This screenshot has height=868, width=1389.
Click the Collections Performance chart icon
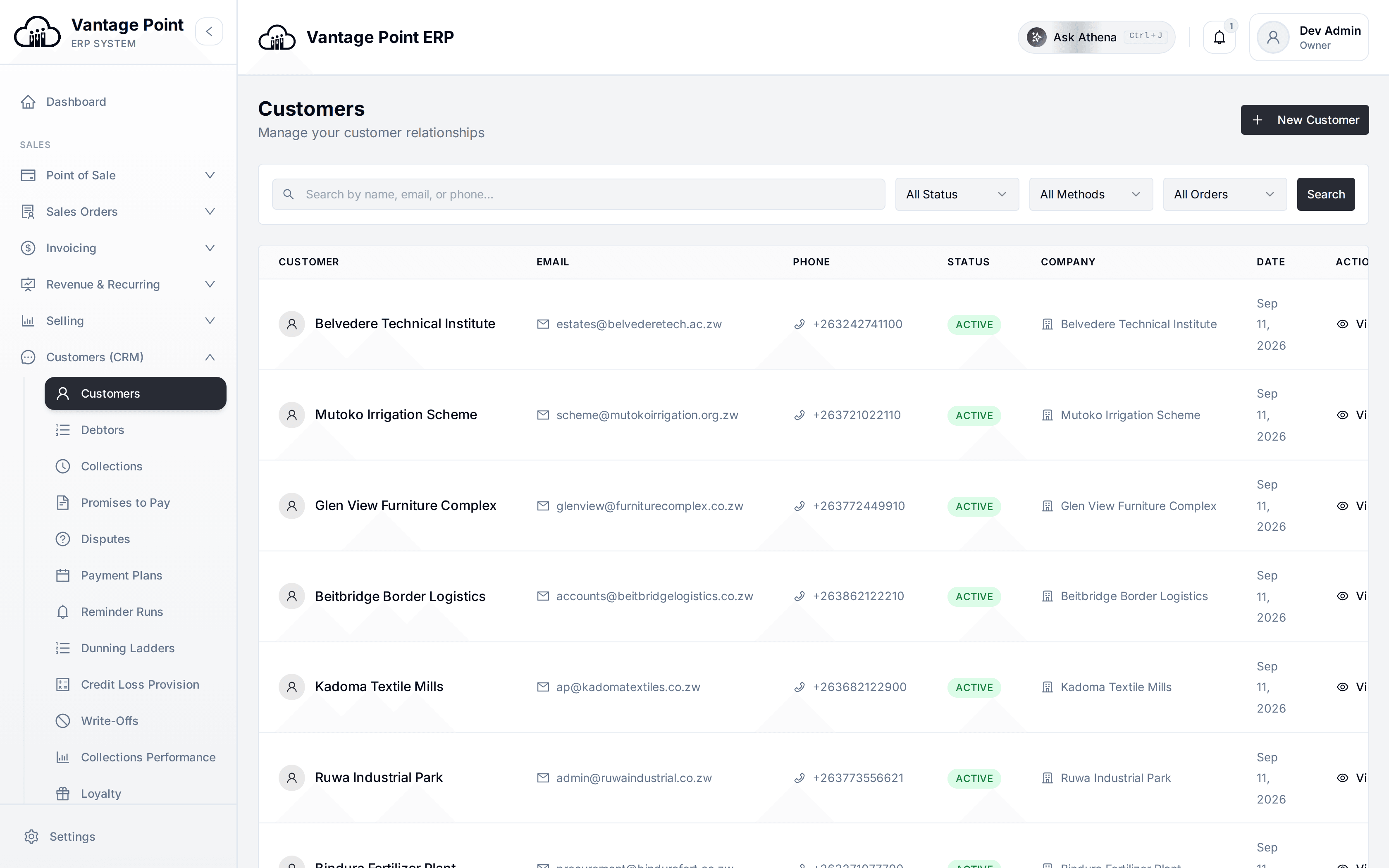coord(62,757)
